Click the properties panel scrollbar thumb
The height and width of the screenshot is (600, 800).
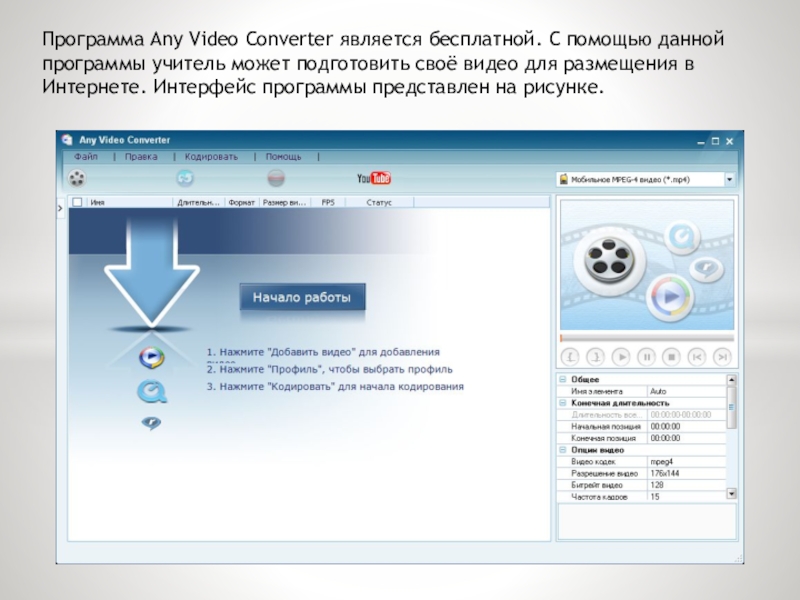click(x=731, y=407)
